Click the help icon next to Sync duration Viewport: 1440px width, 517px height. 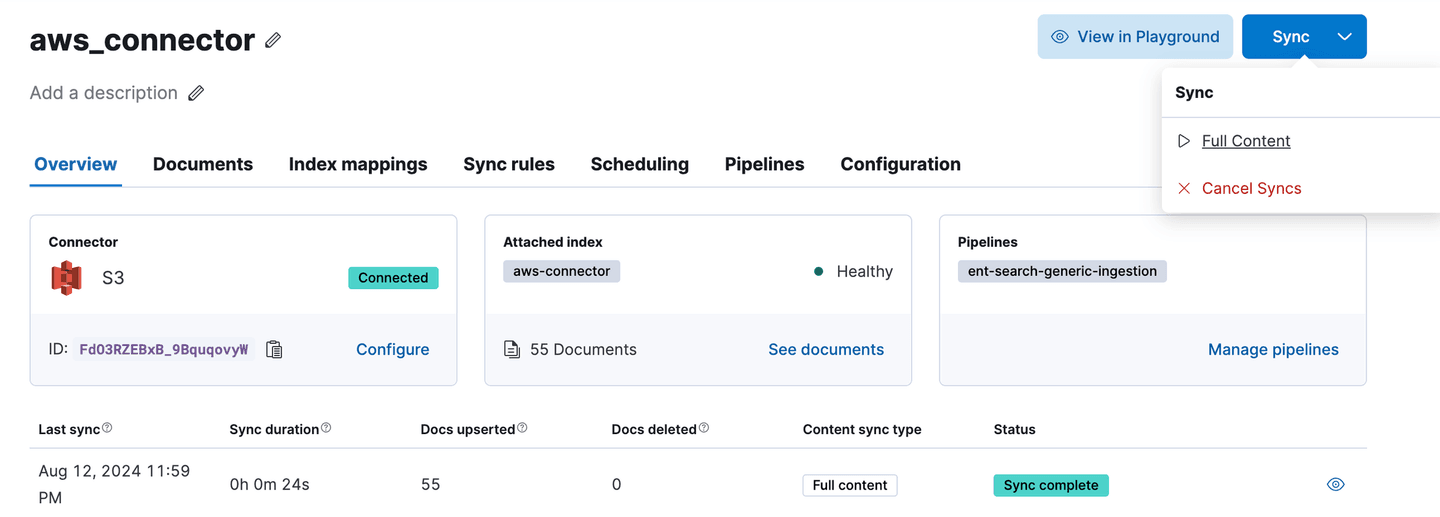326,428
